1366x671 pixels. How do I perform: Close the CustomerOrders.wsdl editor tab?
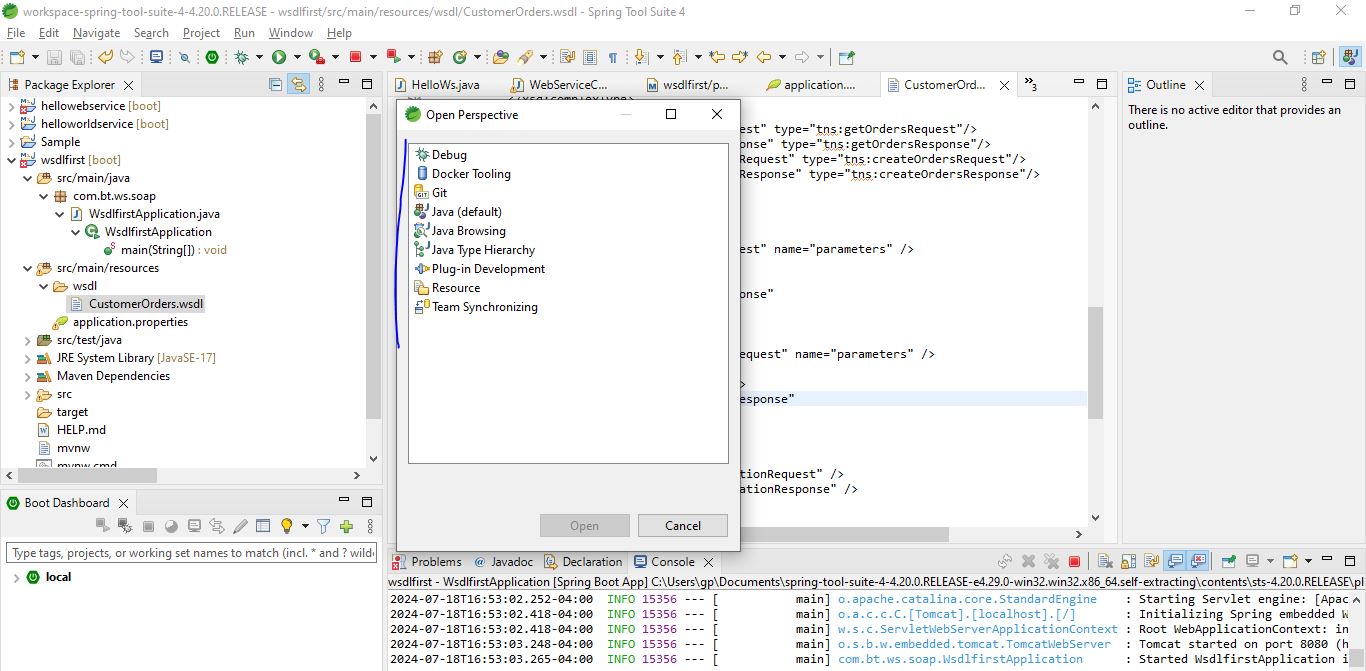[1004, 85]
